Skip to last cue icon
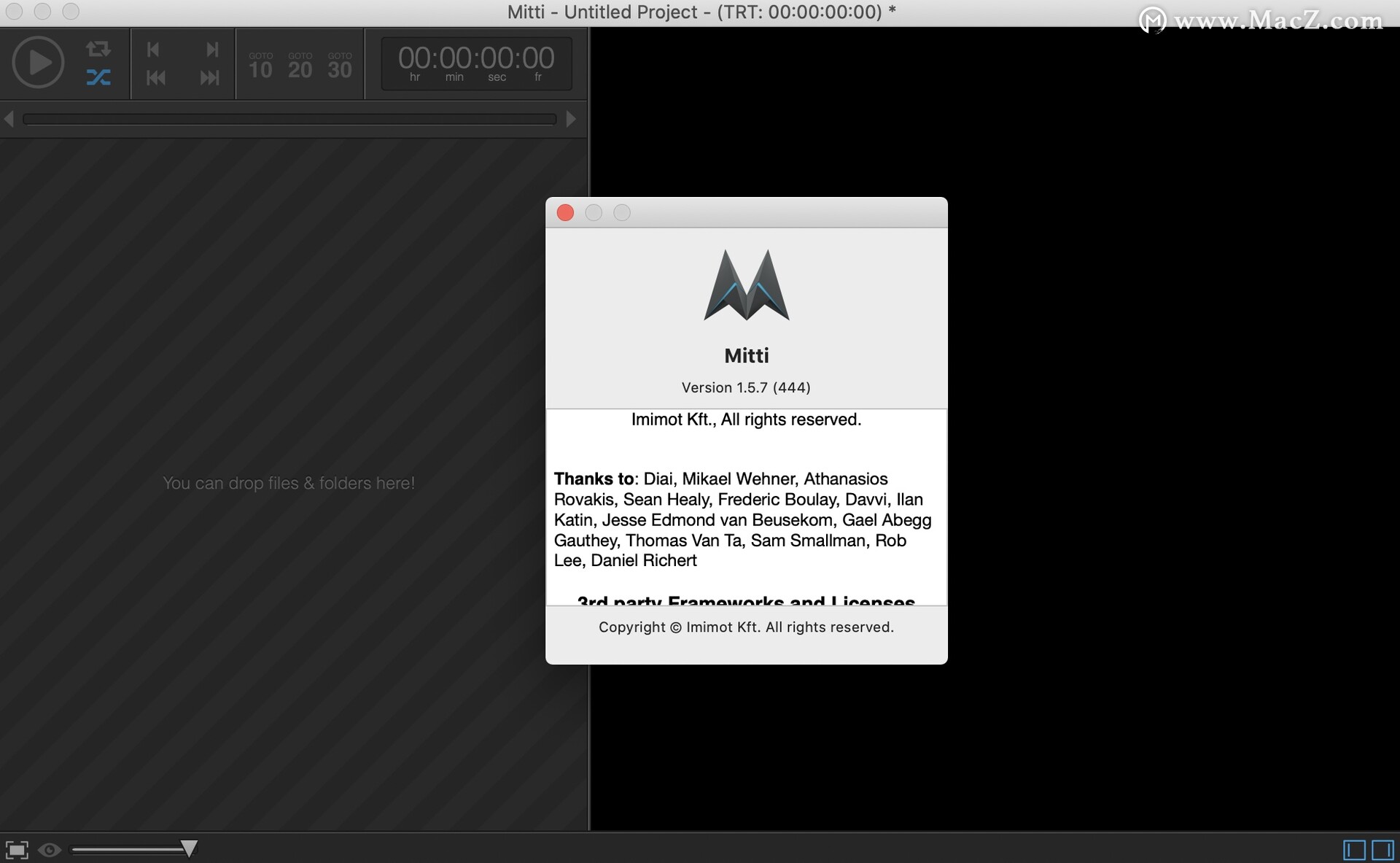This screenshot has width=1400, height=863. click(x=209, y=77)
